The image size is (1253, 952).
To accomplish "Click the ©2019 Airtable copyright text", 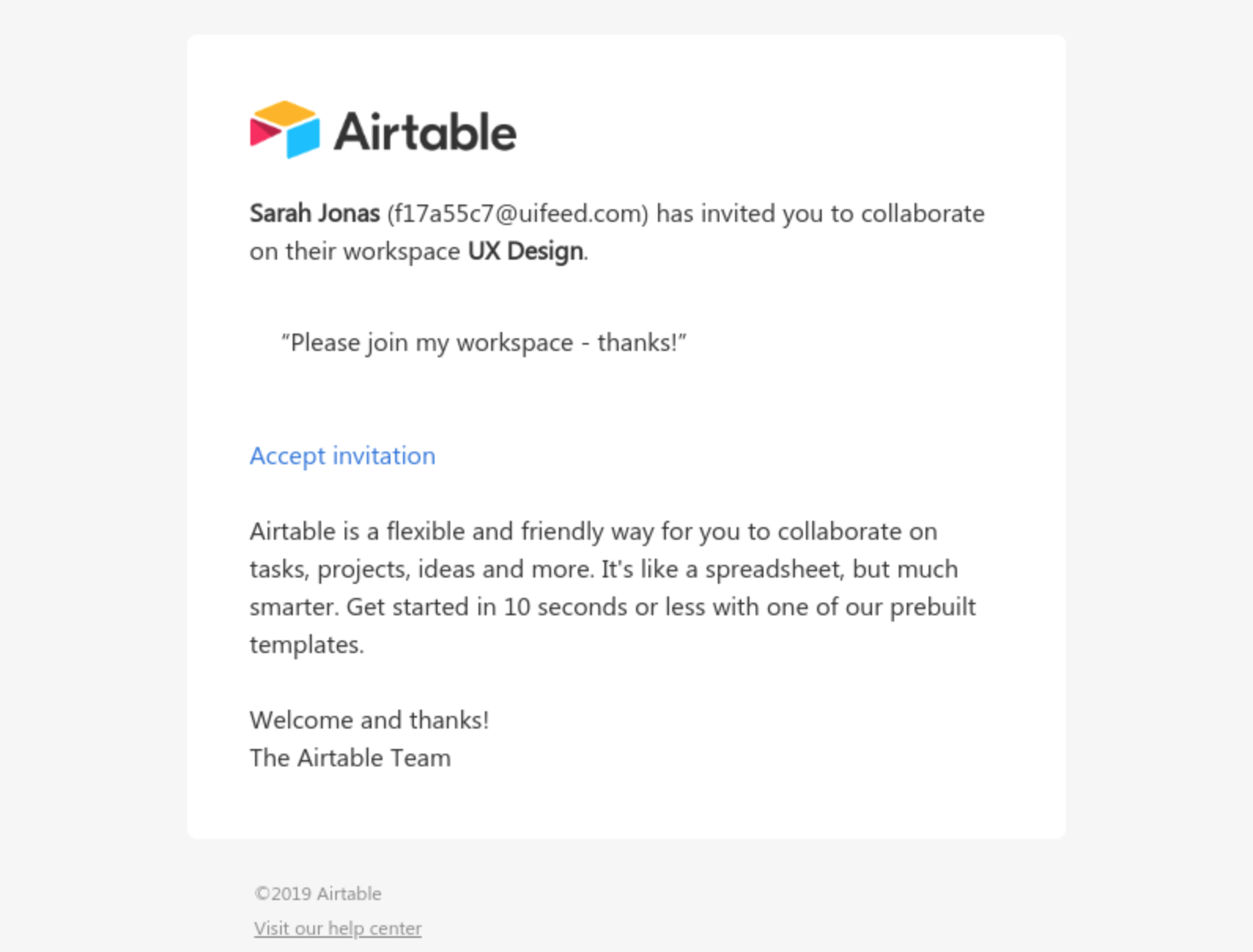I will click(318, 894).
